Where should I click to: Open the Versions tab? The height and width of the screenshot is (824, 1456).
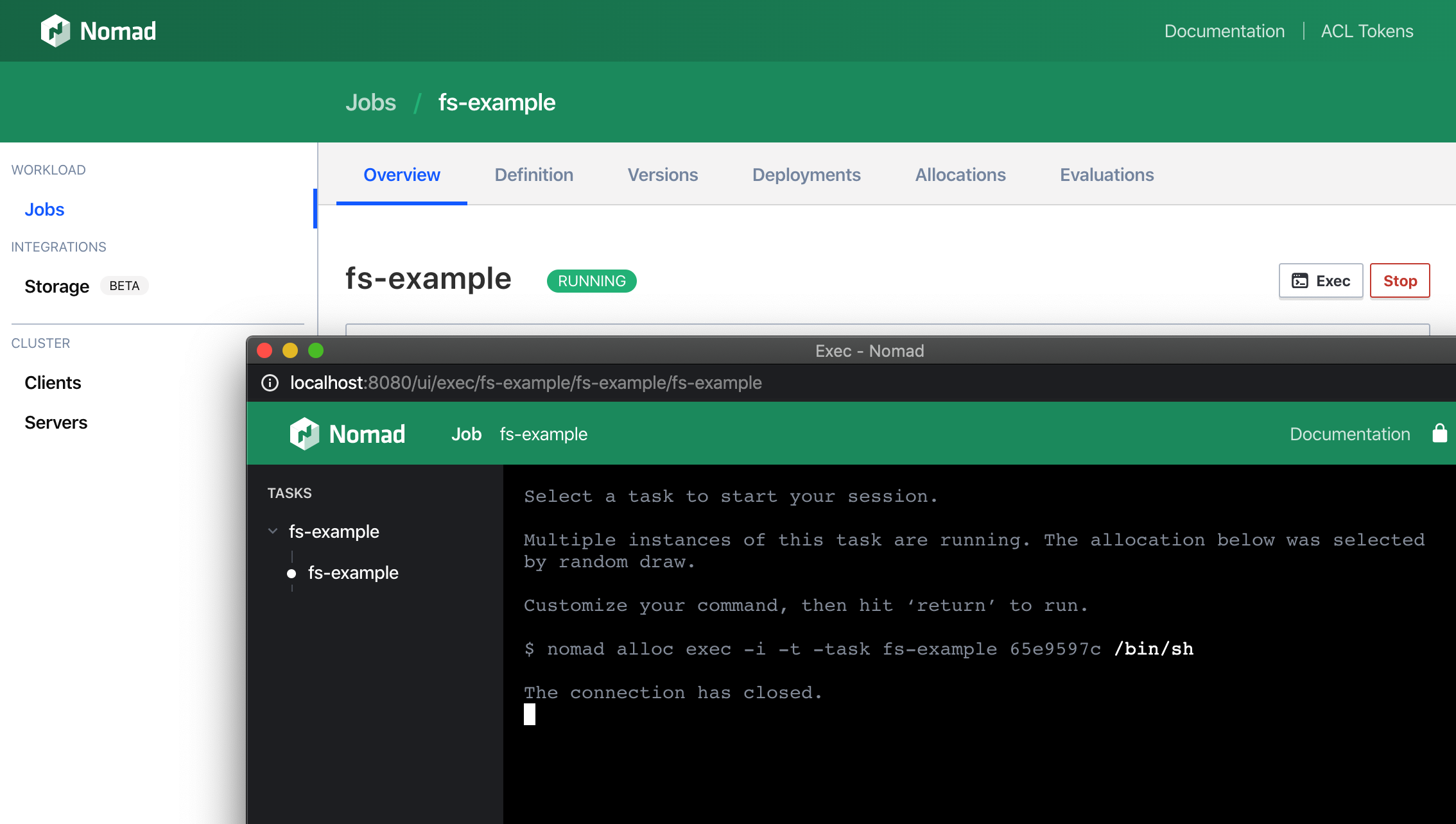pyautogui.click(x=663, y=175)
